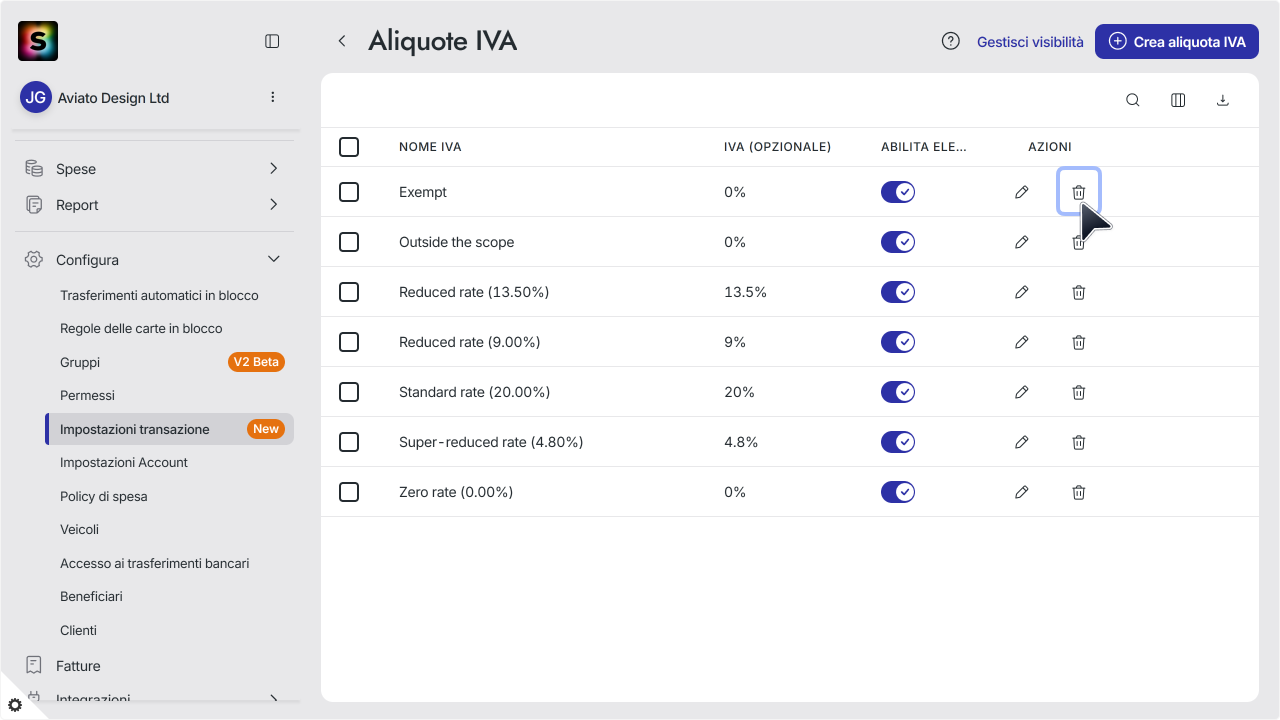This screenshot has height=720, width=1280.
Task: Go back with the arrow beside Aliquote IVA
Action: coord(342,41)
